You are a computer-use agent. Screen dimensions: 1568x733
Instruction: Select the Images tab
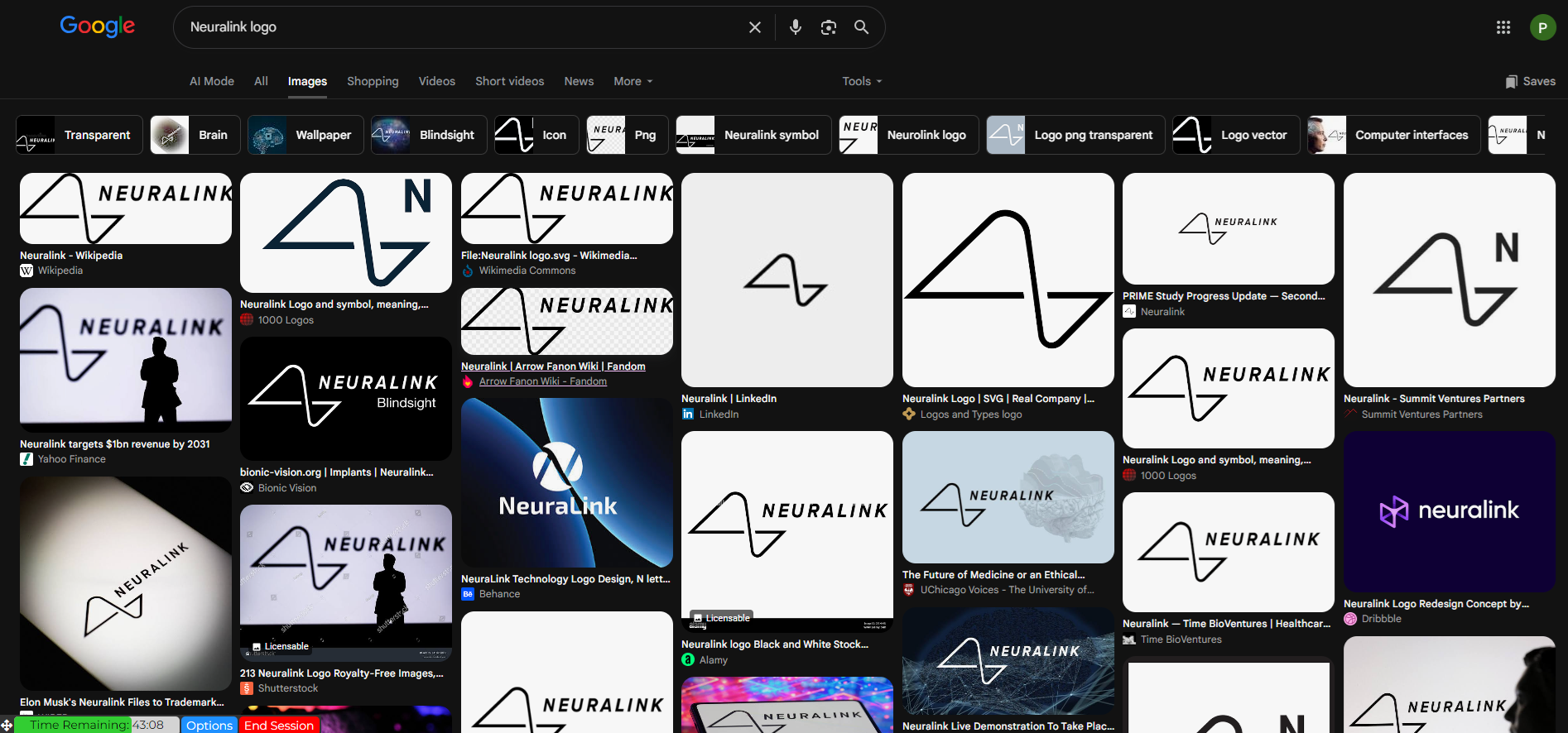point(307,81)
